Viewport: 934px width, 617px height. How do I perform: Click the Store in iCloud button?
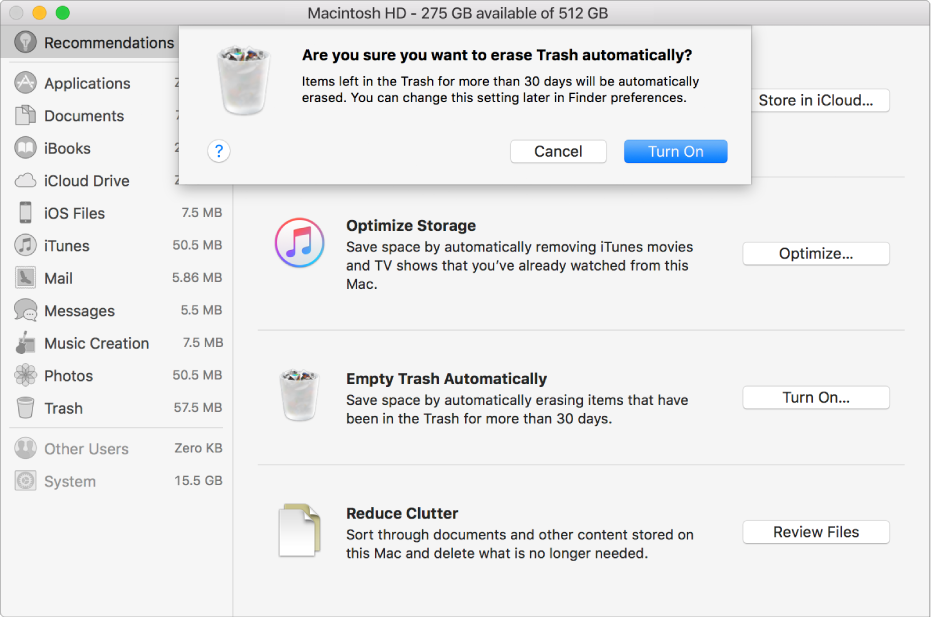(x=815, y=100)
